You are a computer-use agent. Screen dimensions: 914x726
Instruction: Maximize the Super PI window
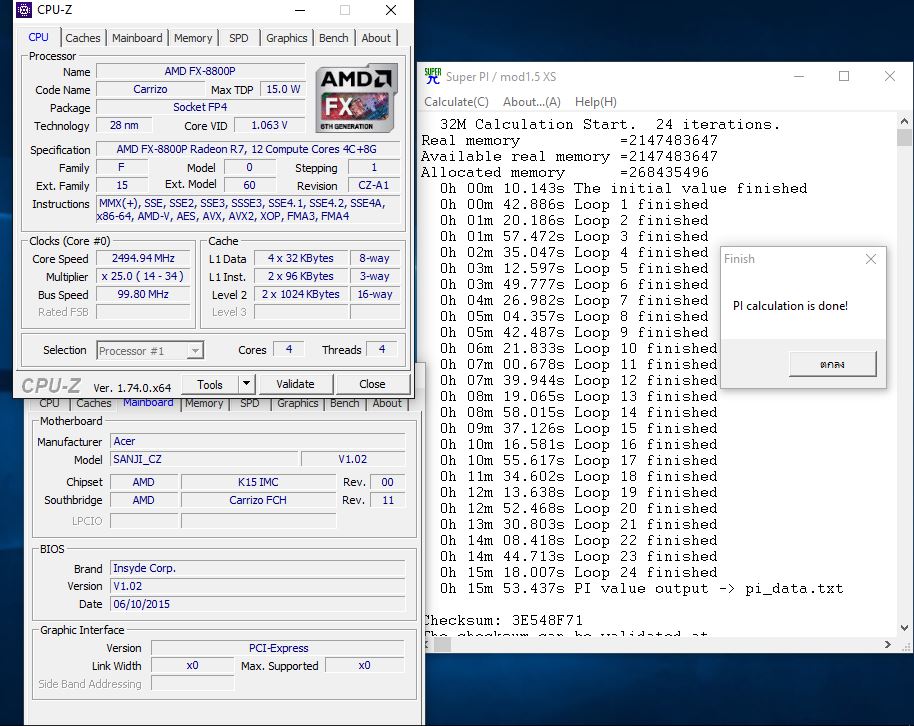tap(844, 76)
